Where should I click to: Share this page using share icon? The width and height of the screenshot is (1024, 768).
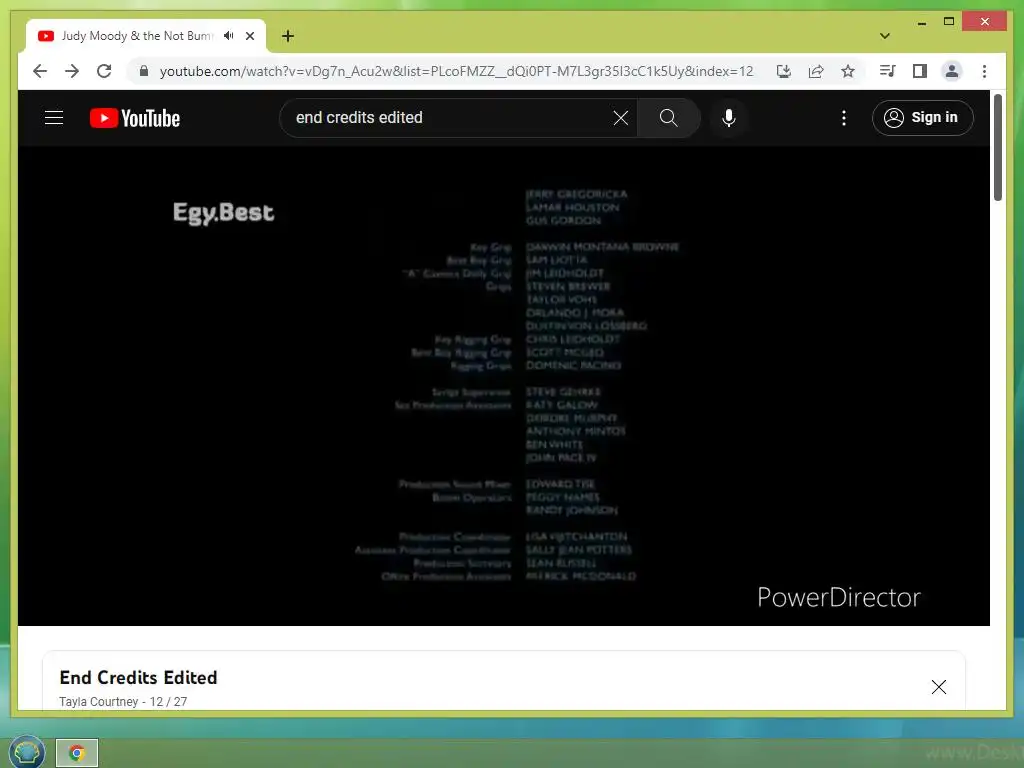click(816, 71)
